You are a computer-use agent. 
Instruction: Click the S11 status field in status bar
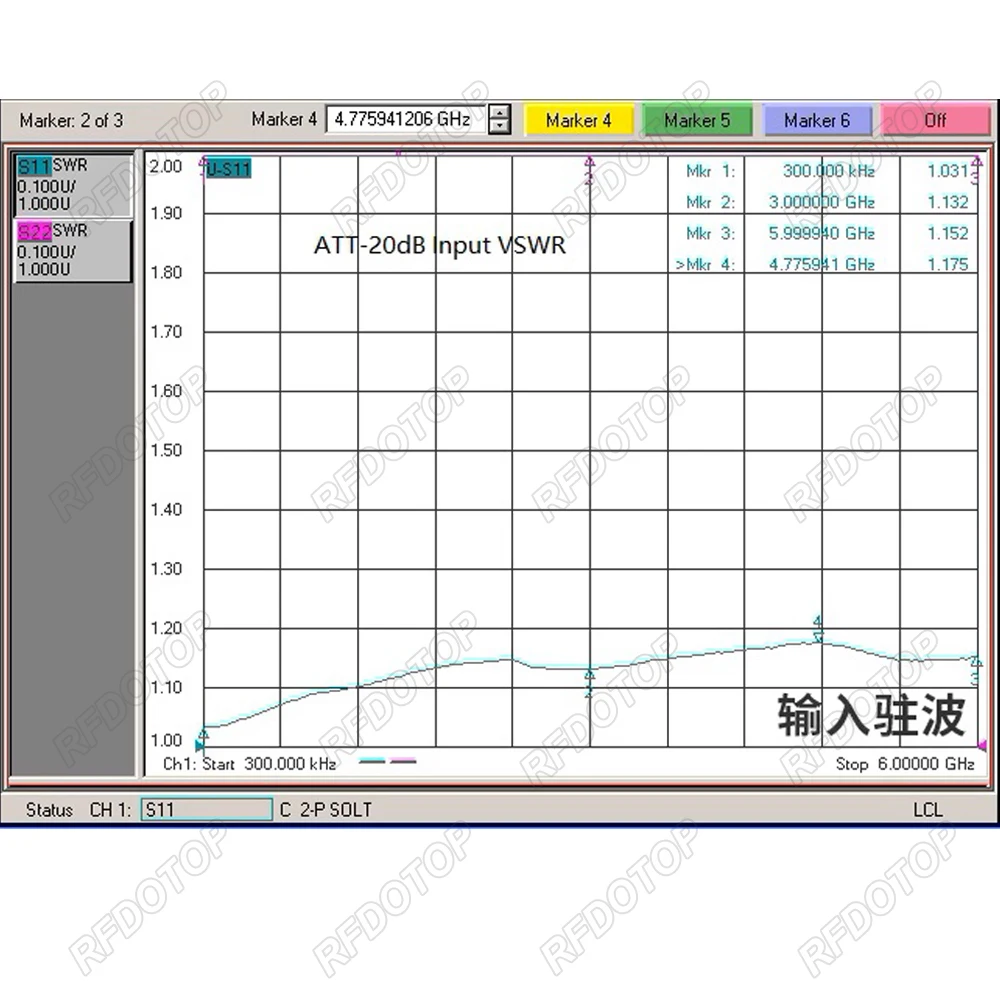(x=207, y=810)
